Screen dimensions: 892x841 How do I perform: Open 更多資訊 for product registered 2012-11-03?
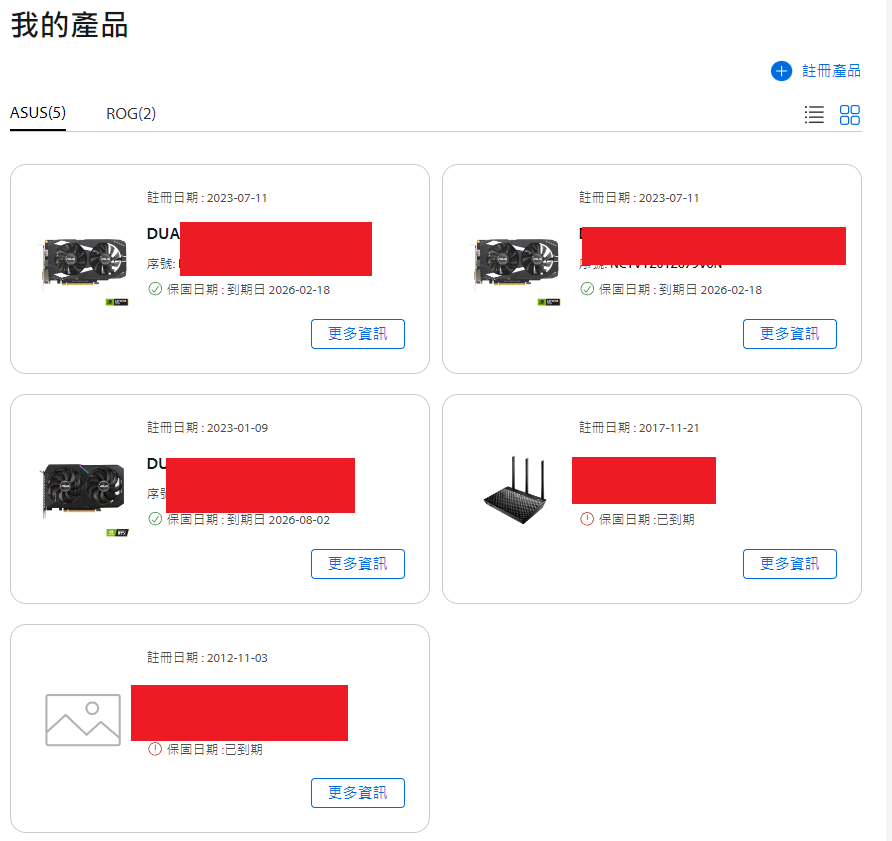(358, 793)
